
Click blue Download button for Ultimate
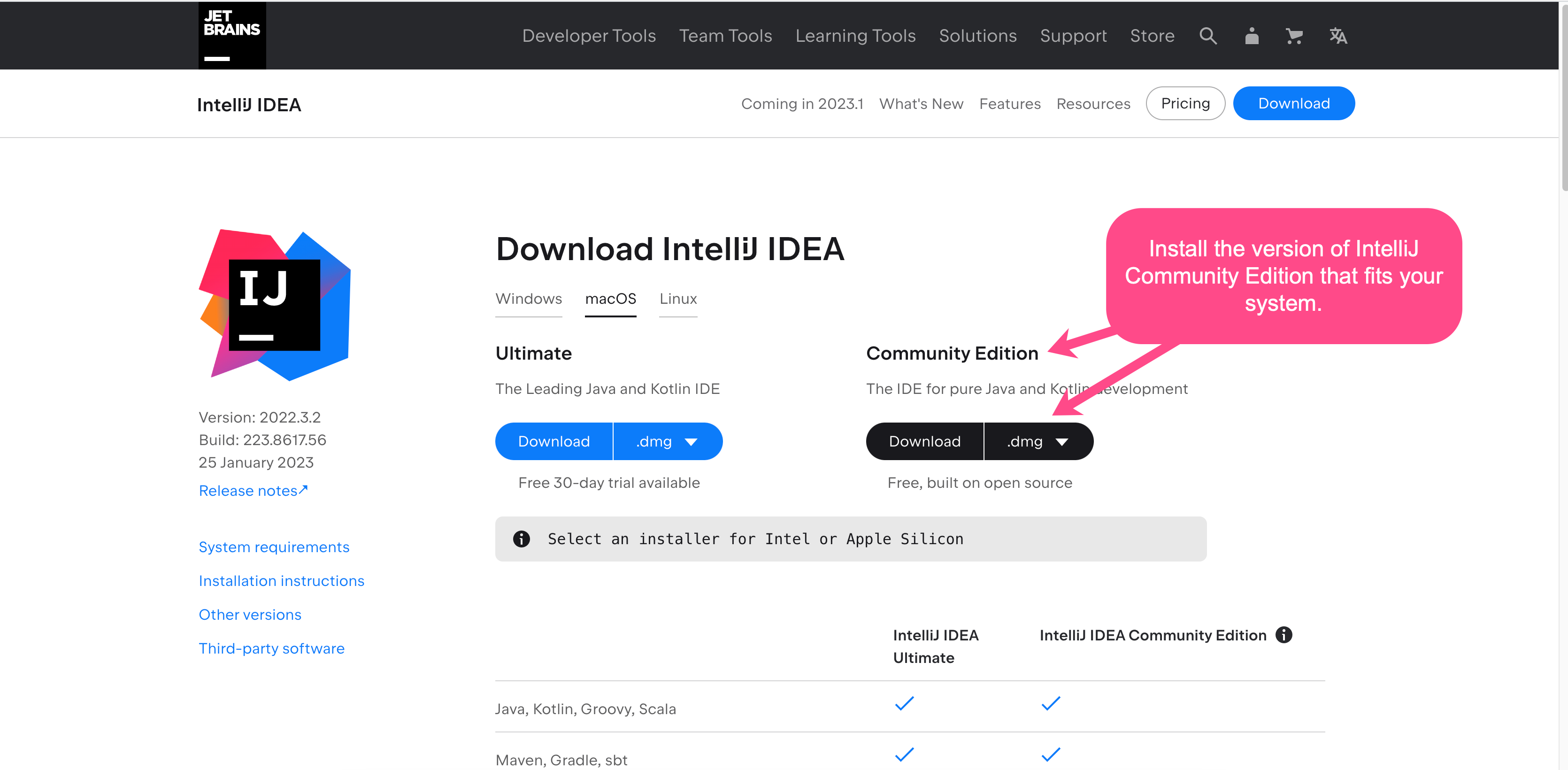tap(554, 441)
